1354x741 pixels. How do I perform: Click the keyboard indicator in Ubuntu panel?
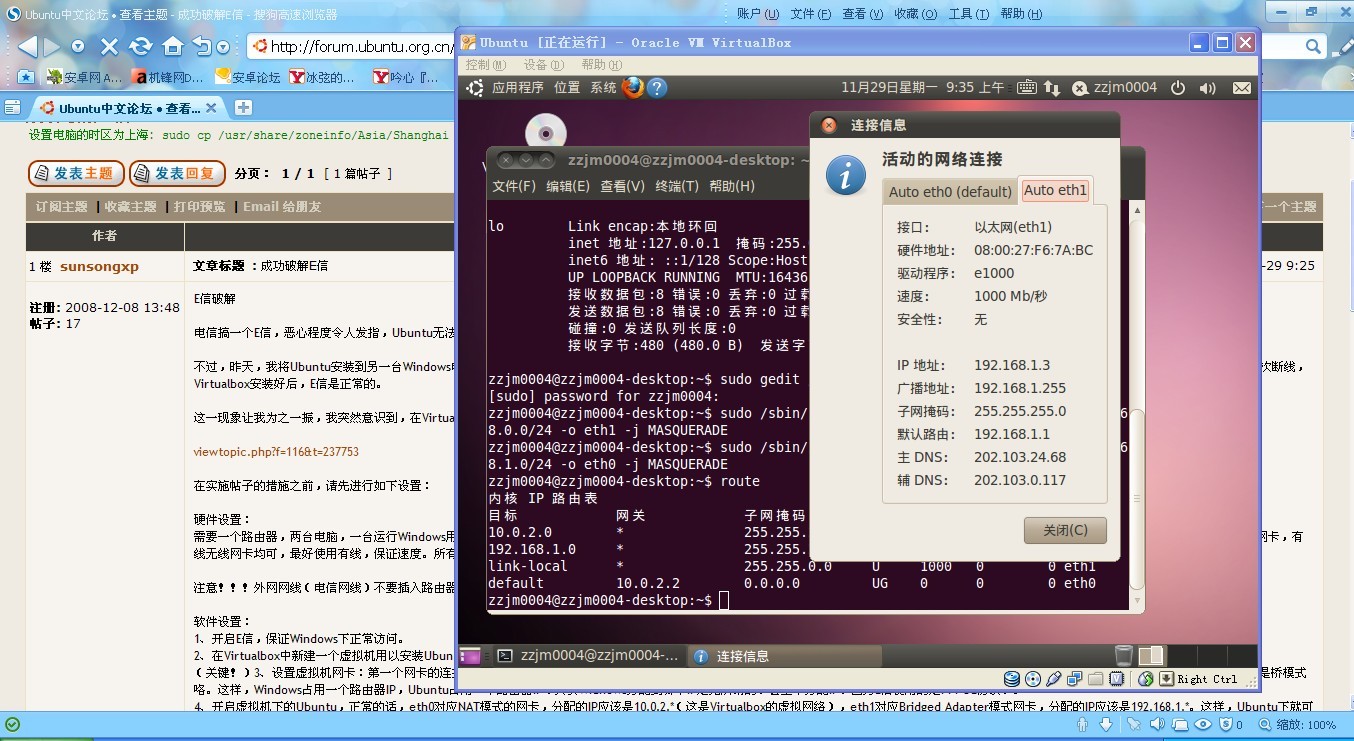1026,88
